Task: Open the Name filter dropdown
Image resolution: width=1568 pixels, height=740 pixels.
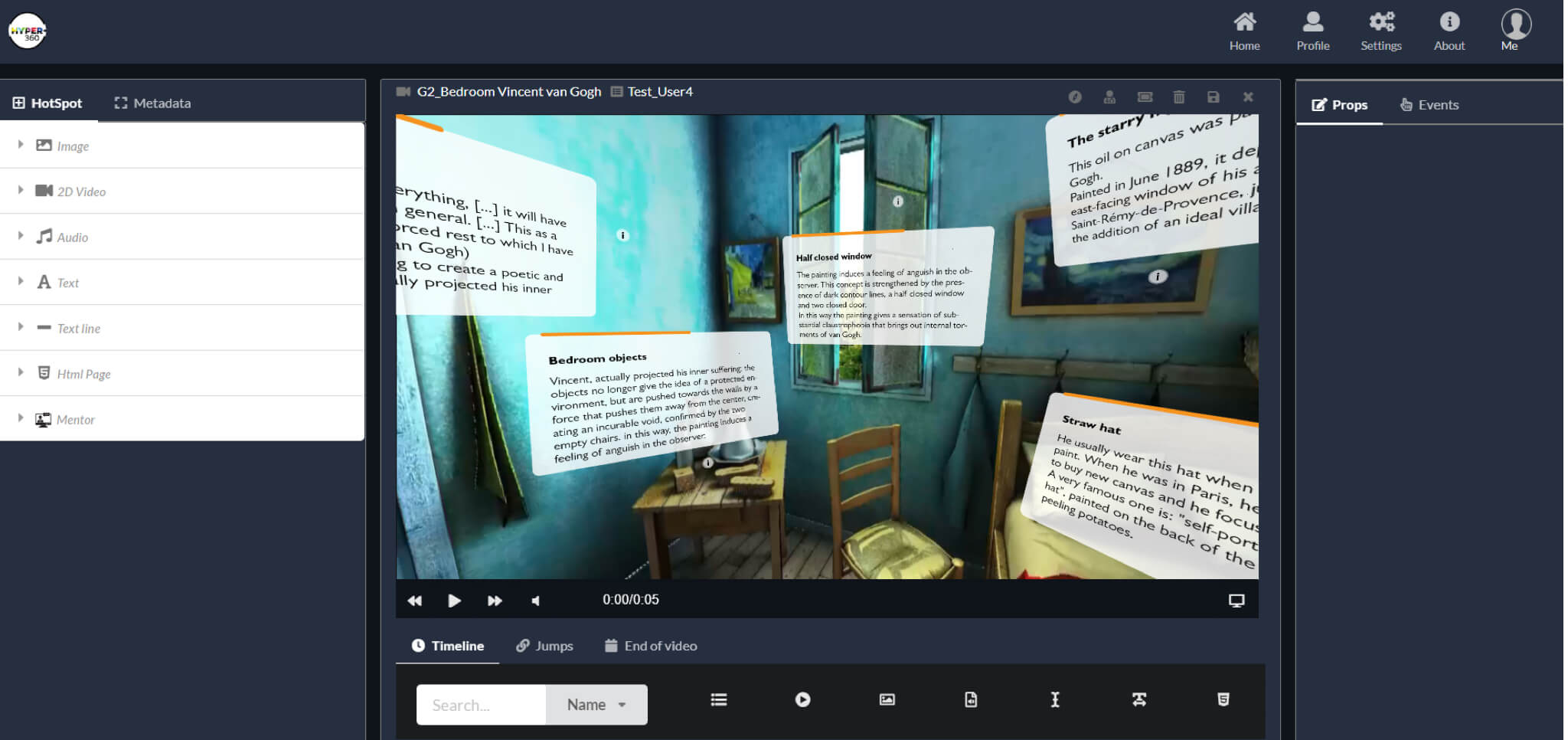Action: click(x=596, y=705)
